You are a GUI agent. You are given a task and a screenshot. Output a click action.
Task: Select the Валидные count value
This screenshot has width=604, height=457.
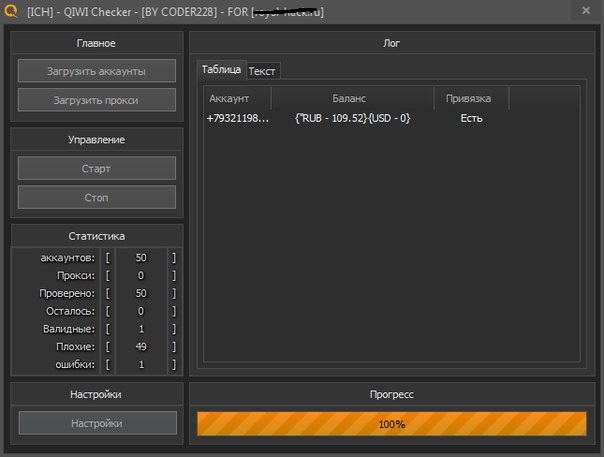(141, 329)
